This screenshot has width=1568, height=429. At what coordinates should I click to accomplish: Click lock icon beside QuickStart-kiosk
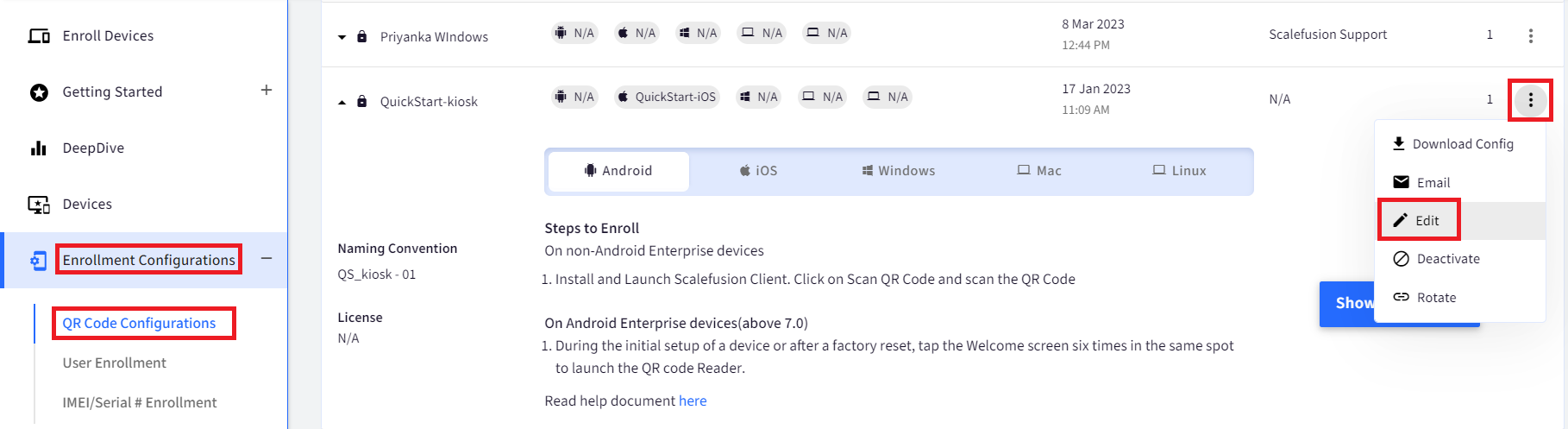(x=362, y=101)
